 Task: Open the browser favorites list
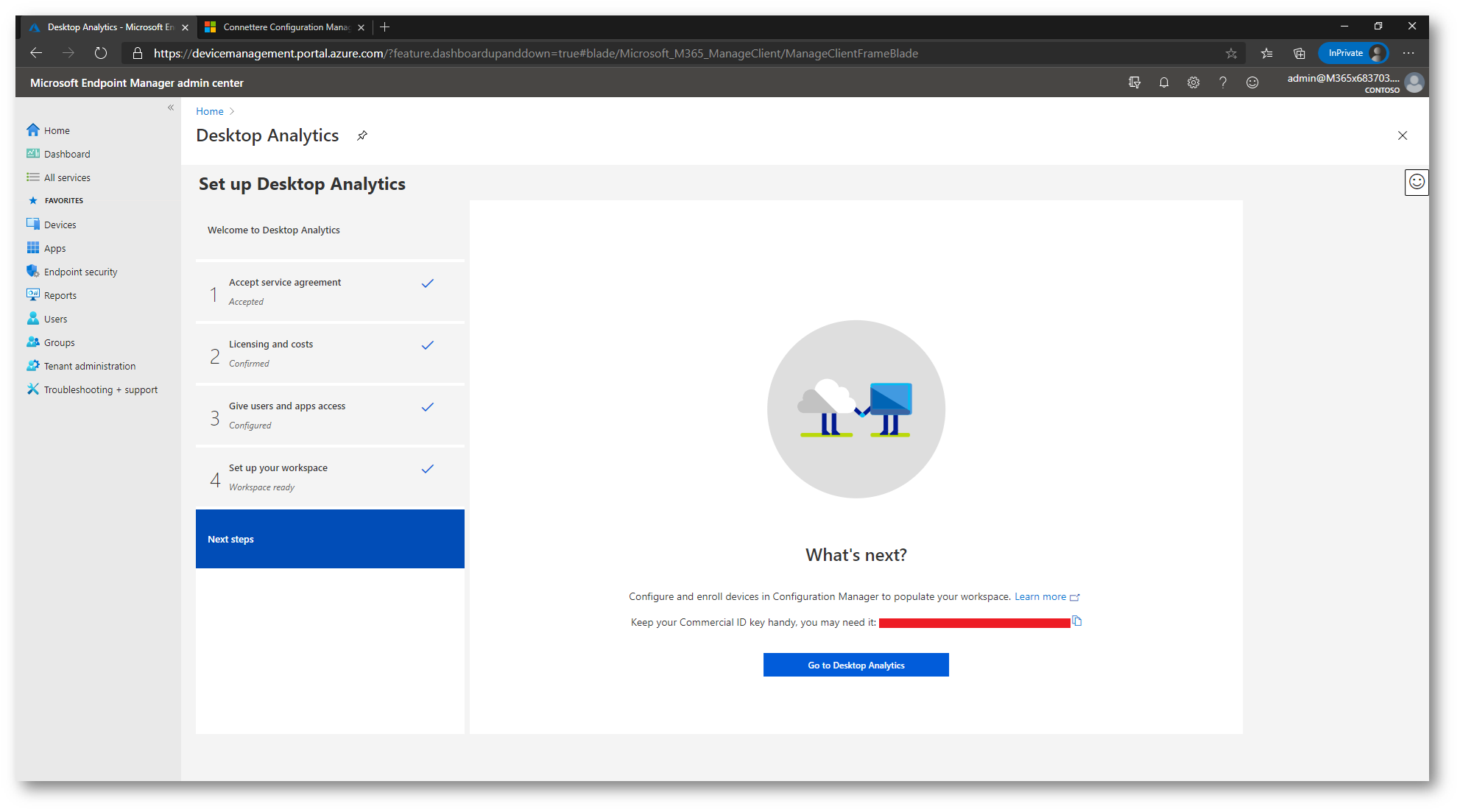[x=1266, y=53]
